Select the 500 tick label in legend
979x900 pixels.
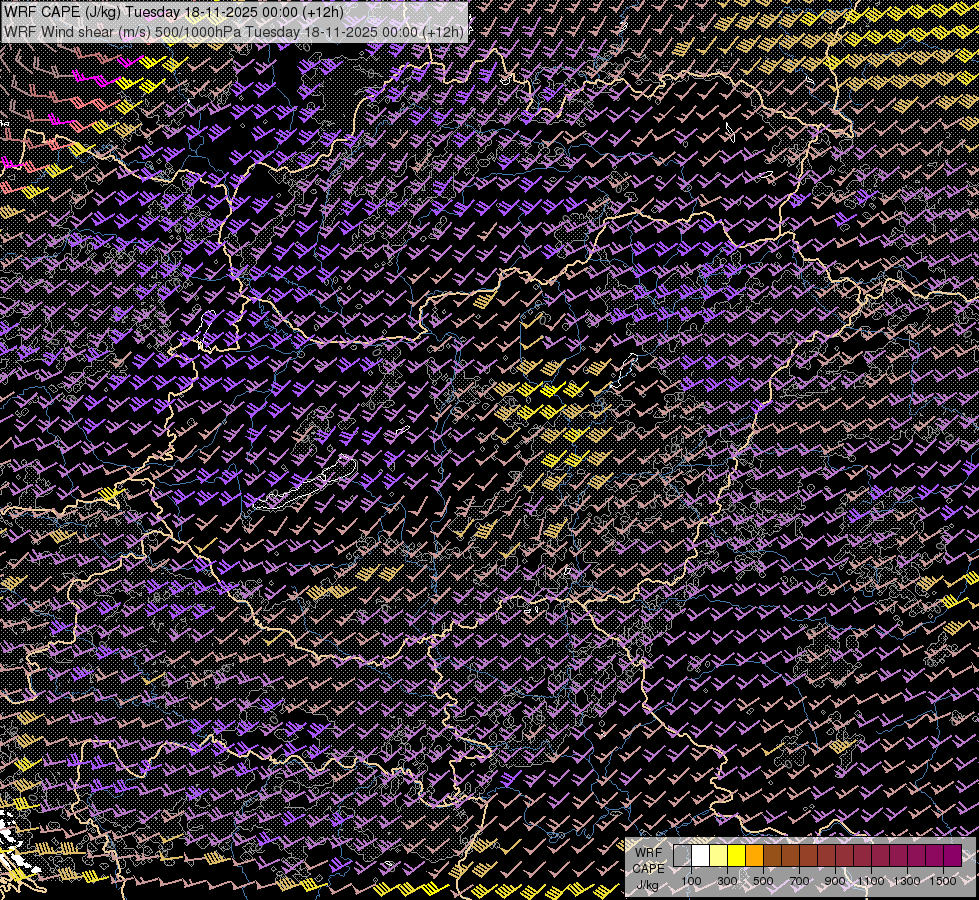[763, 881]
